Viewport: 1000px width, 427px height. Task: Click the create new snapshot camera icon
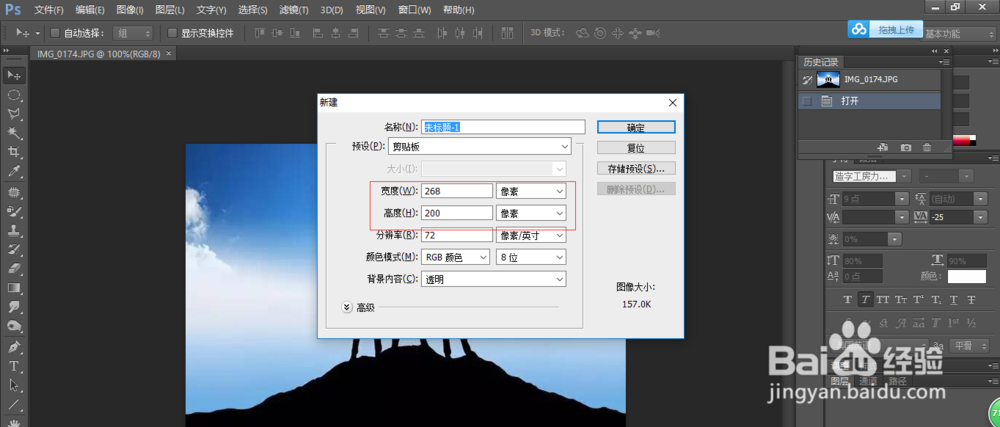point(906,147)
